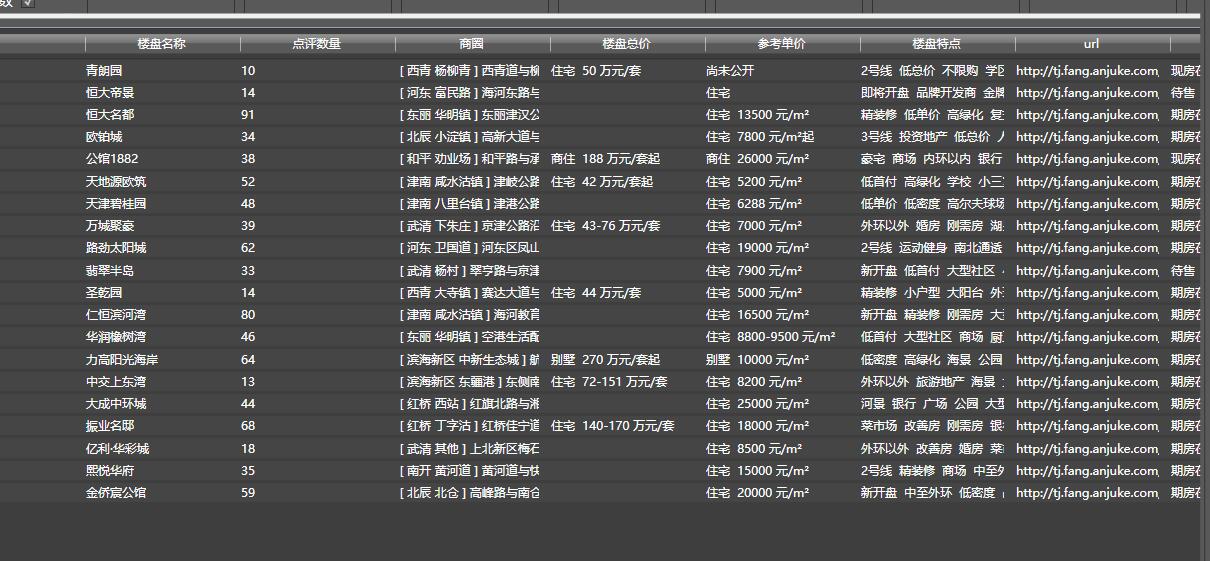
Task: Open the anjuke url in 公馆1882 row
Action: click(x=1088, y=159)
